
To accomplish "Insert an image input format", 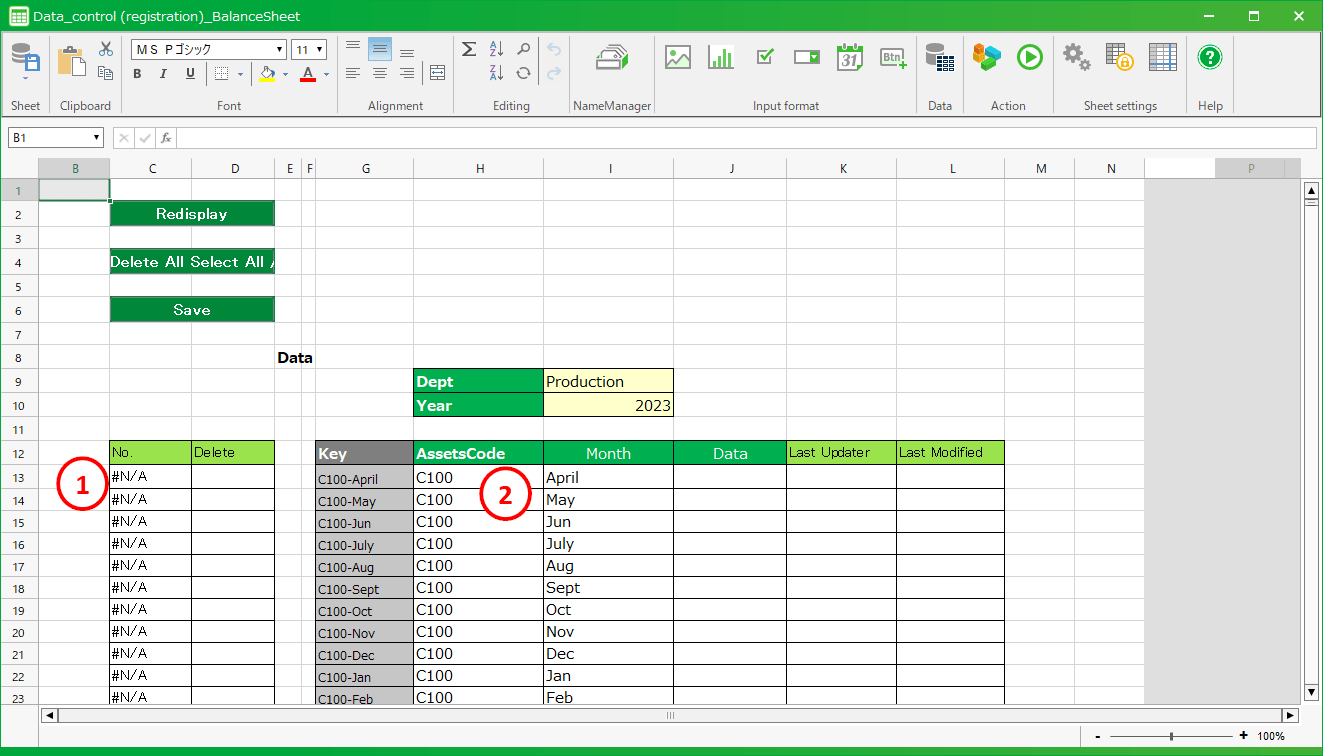I will 678,58.
